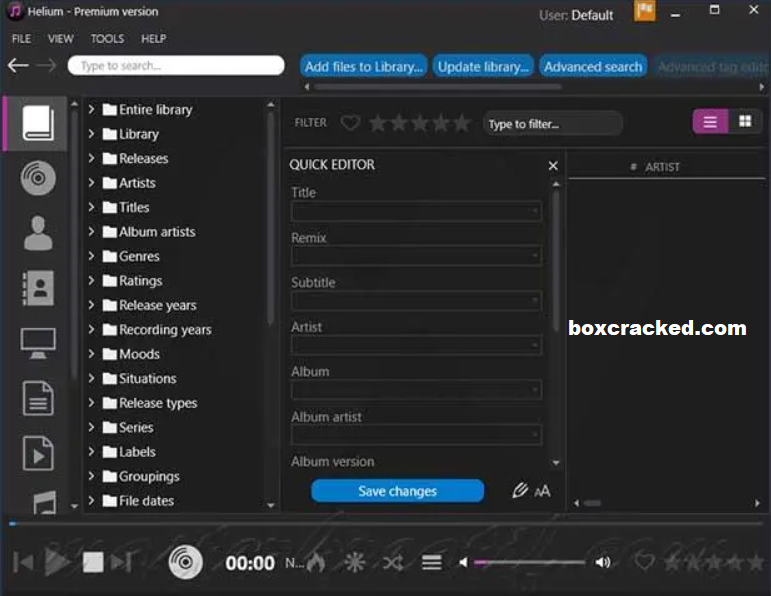Select the artist person icon in sidebar

pos(38,233)
